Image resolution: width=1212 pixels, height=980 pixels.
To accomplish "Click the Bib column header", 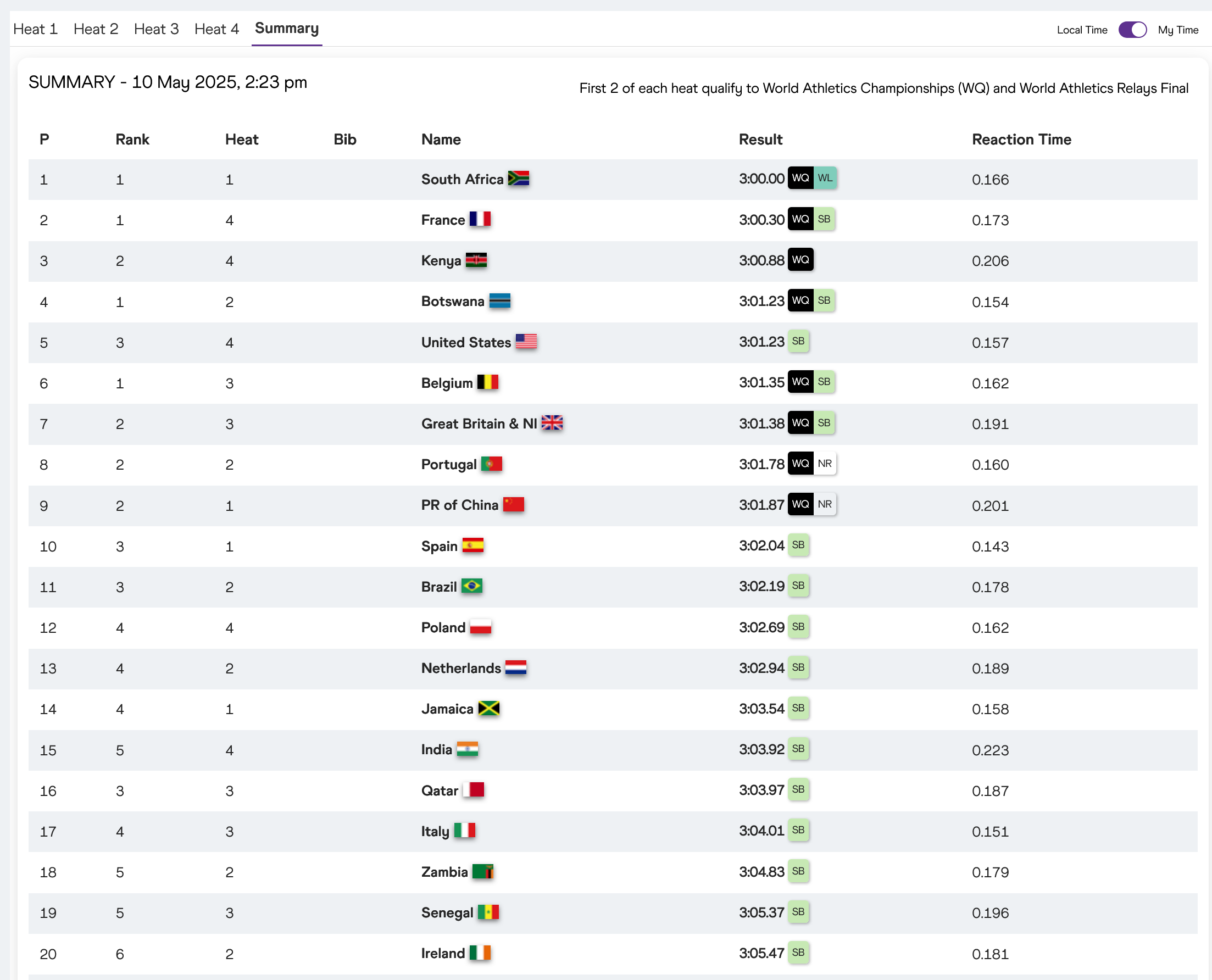I will coord(345,140).
